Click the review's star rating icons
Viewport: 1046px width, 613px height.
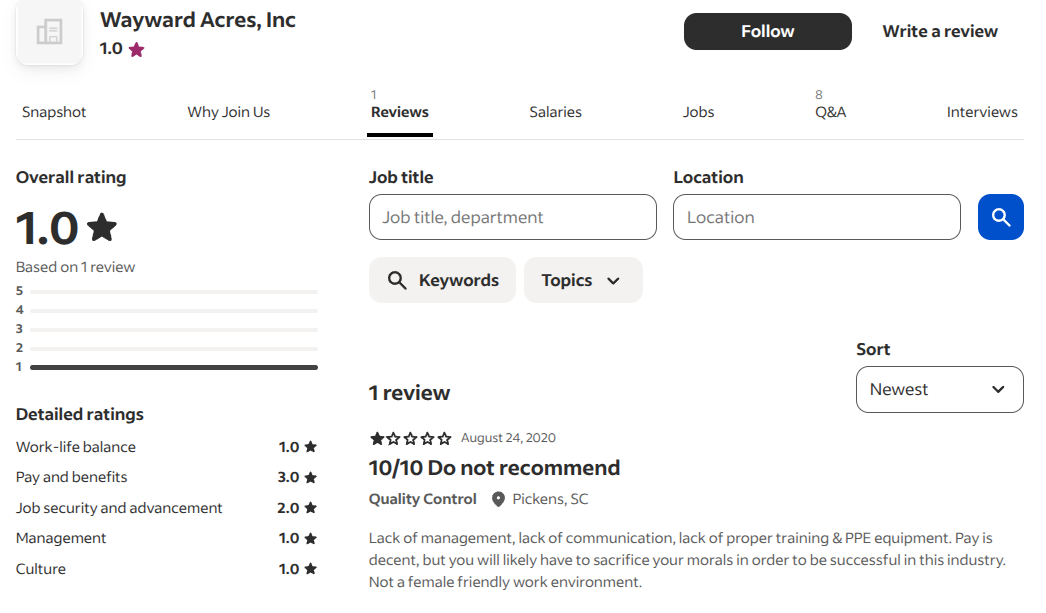pos(410,438)
